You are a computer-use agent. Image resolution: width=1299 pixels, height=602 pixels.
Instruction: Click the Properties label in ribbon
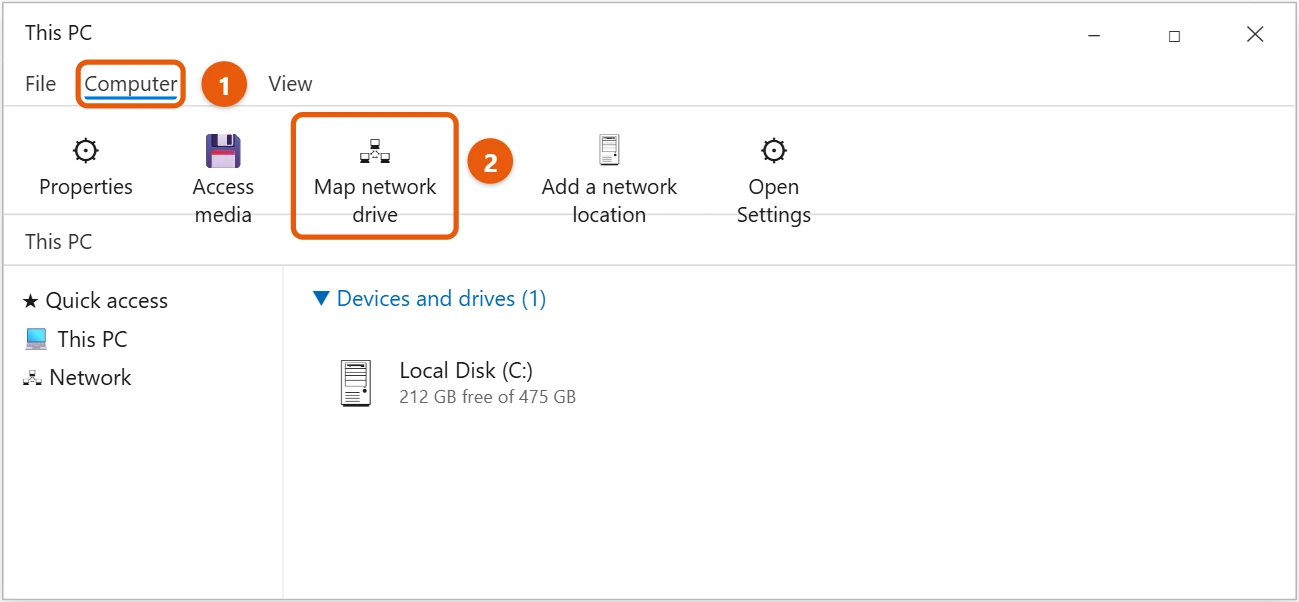click(x=86, y=187)
